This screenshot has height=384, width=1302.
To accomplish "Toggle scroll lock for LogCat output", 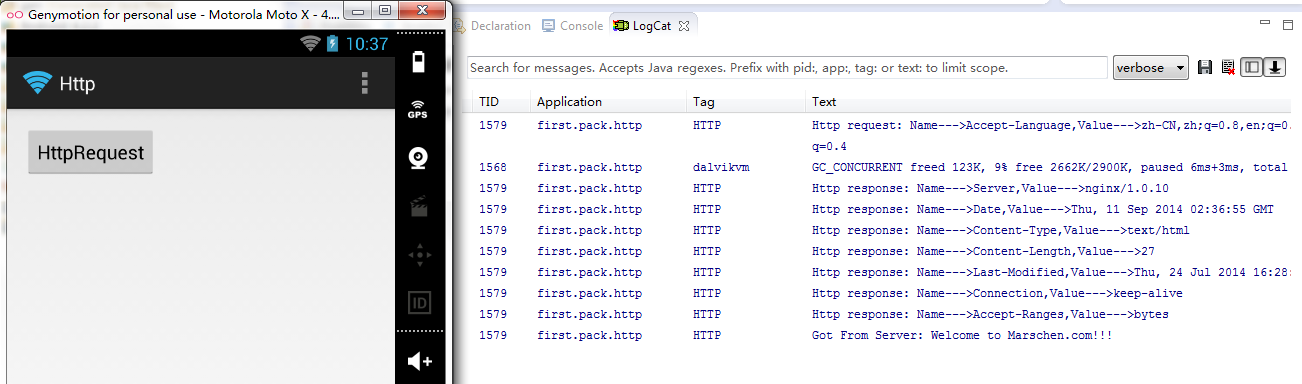I will (1275, 67).
